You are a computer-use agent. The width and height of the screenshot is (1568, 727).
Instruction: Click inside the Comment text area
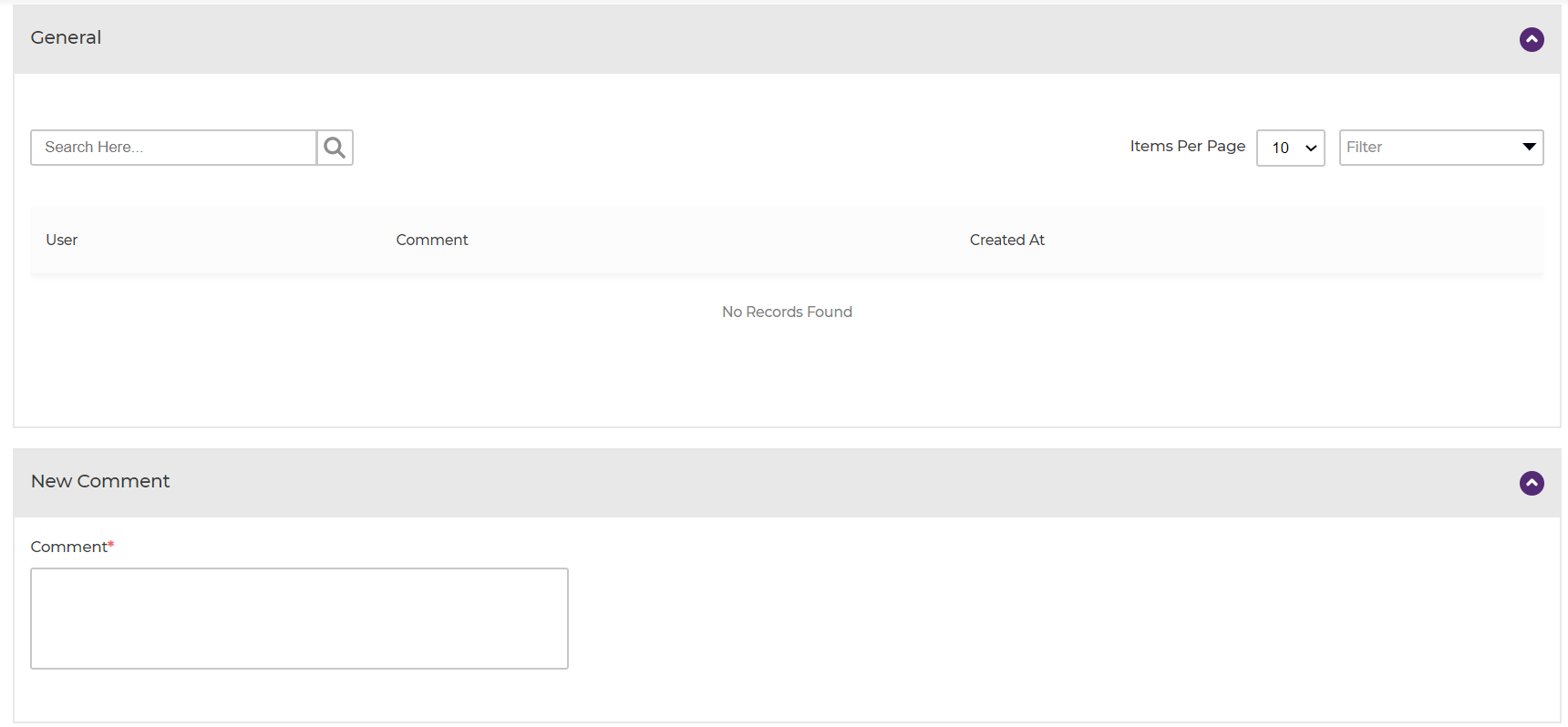pos(299,619)
